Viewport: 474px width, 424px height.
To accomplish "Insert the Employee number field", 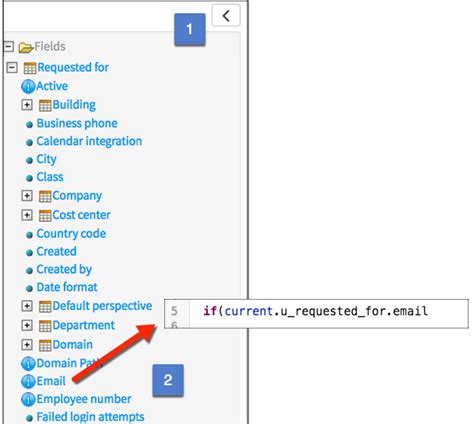I will [x=84, y=399].
